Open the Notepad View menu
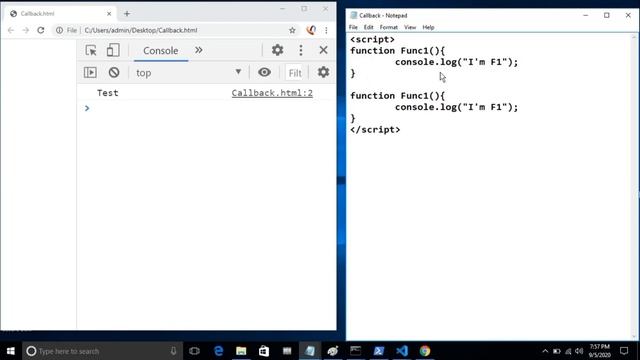The height and width of the screenshot is (360, 640). [410, 27]
